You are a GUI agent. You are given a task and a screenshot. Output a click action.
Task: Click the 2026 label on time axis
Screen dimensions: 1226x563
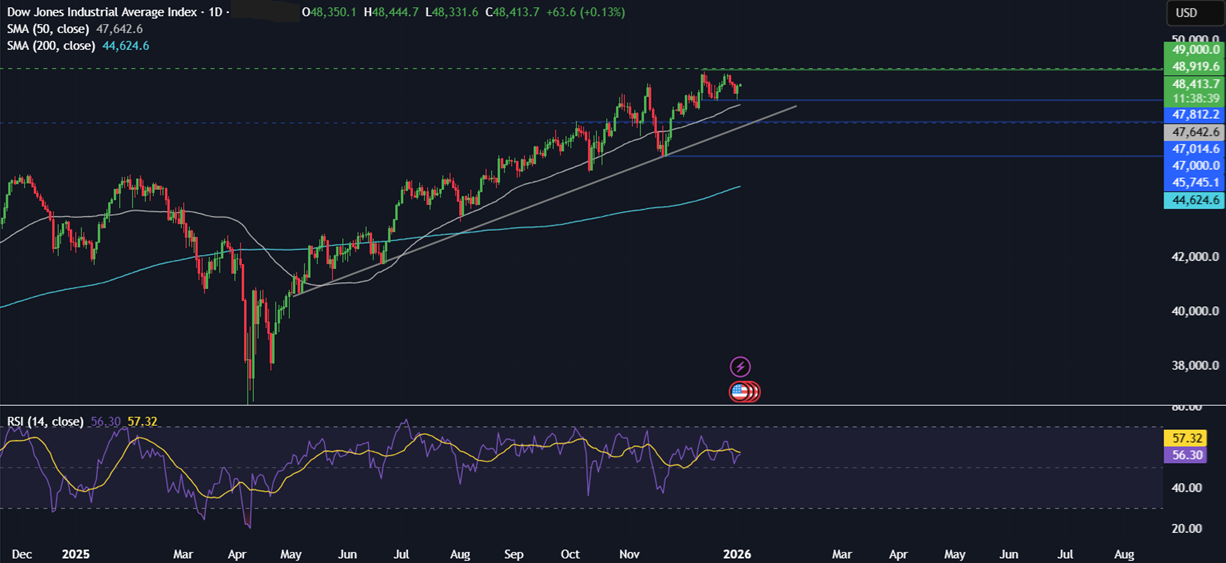click(736, 553)
